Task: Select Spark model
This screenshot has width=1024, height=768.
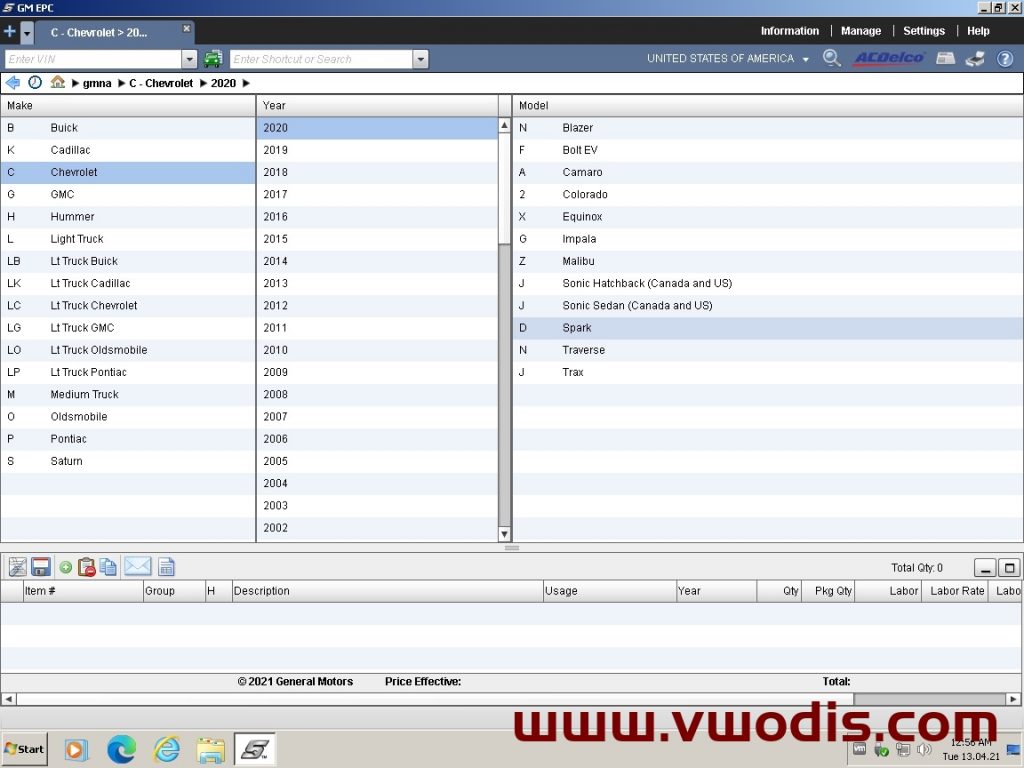Action: click(768, 327)
